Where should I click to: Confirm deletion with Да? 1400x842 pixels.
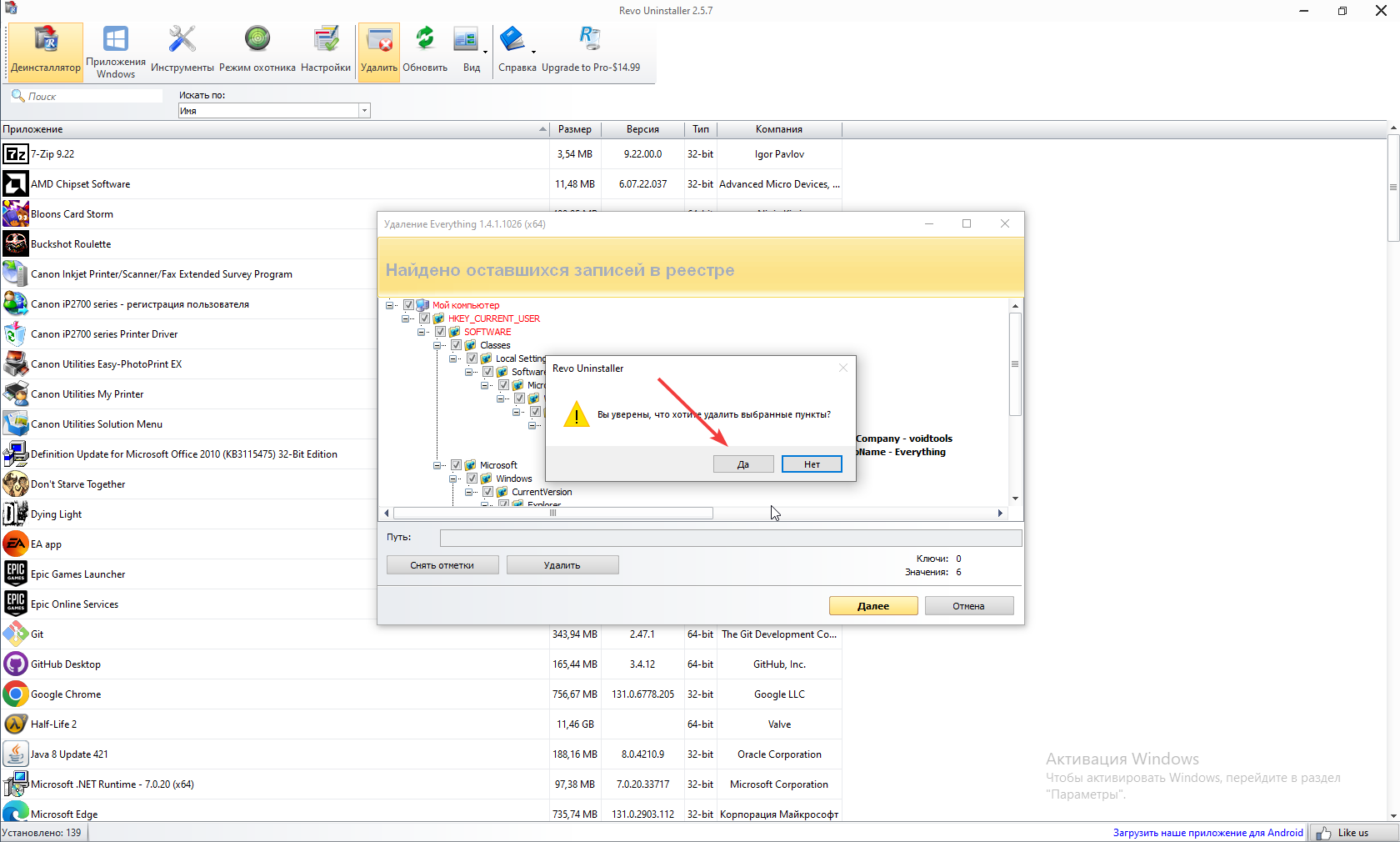743,464
